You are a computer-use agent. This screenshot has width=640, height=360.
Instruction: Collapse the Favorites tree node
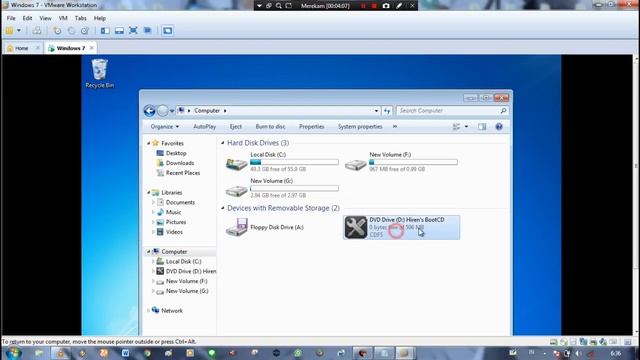(x=149, y=143)
